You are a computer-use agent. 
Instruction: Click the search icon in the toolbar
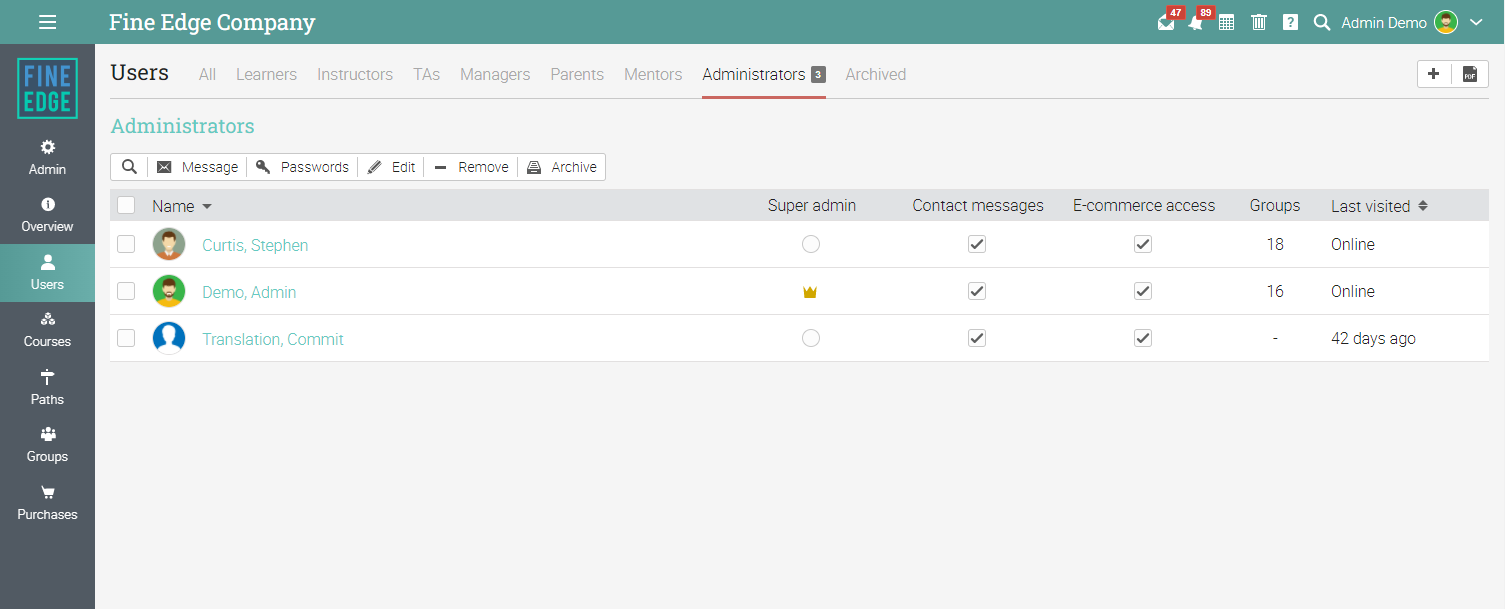[x=129, y=167]
